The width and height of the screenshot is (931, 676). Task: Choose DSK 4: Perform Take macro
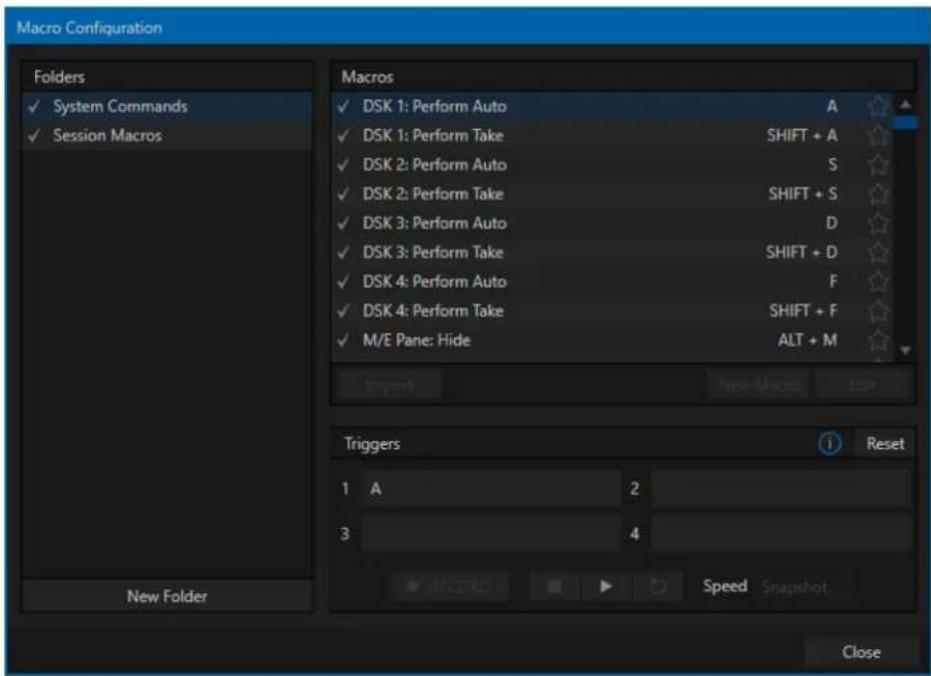click(x=612, y=311)
